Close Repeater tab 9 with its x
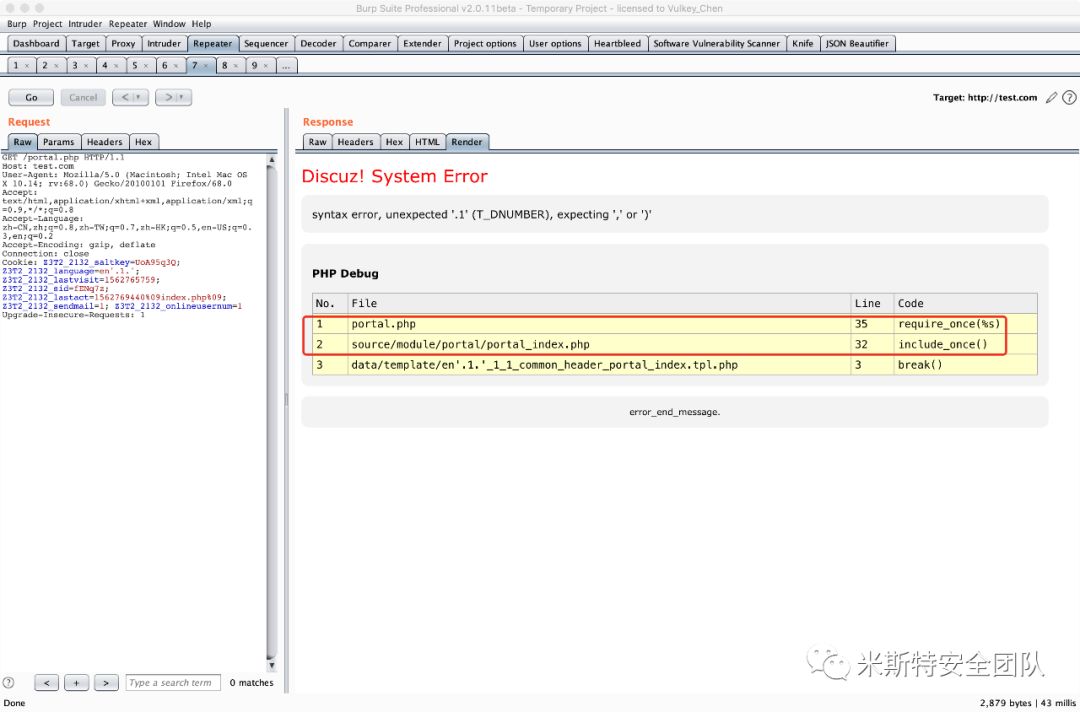1080x712 pixels. [266, 66]
